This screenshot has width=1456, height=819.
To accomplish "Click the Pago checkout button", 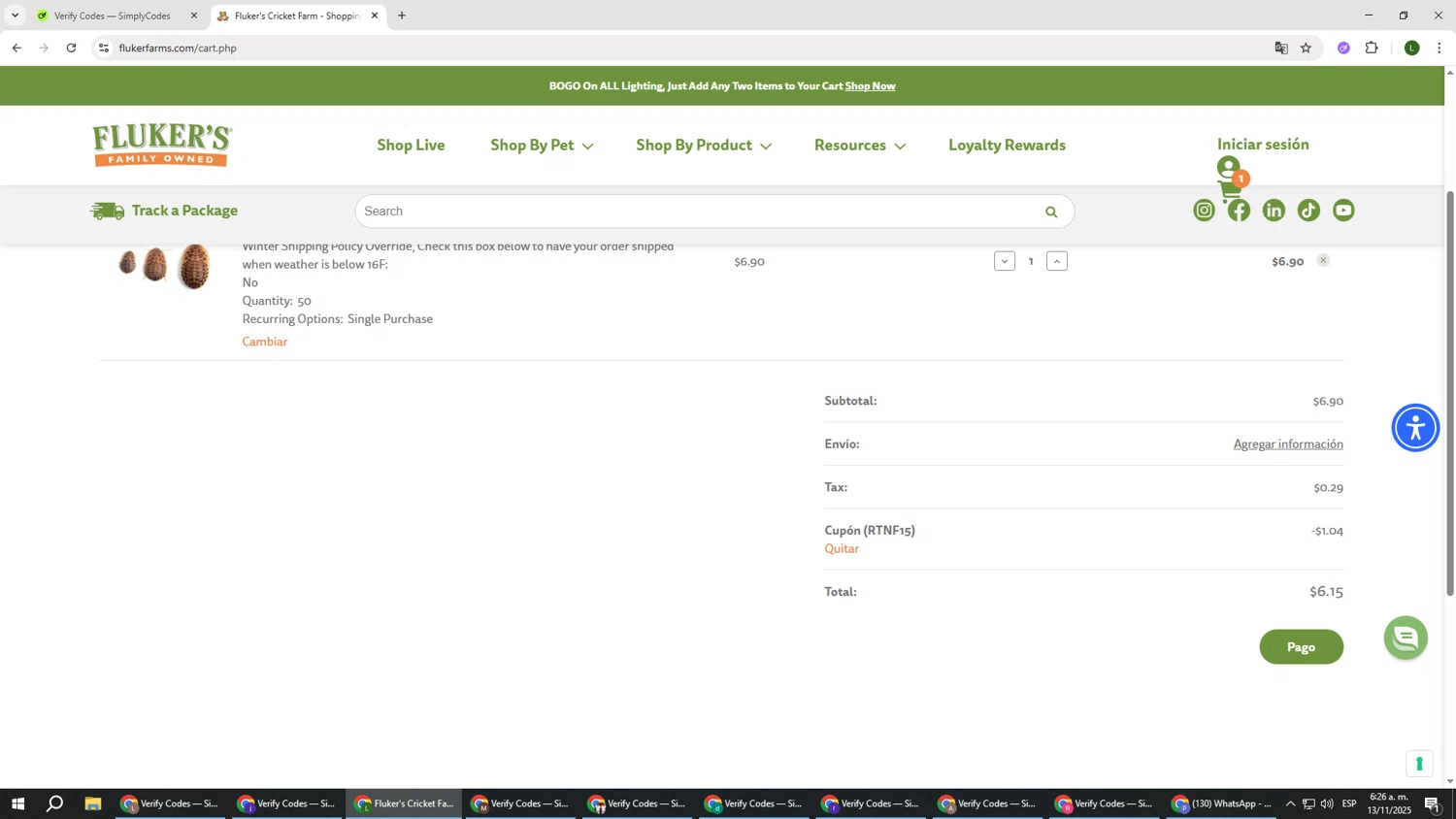I will pos(1301,647).
